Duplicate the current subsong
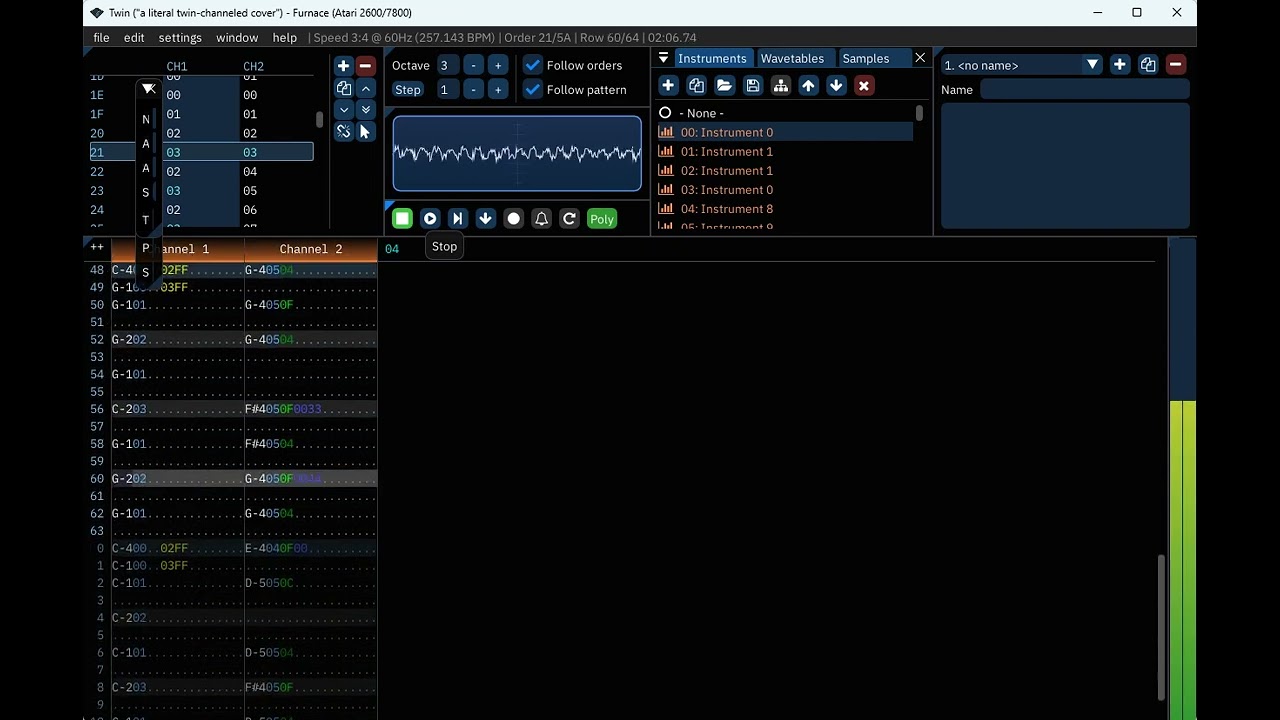This screenshot has height=720, width=1280. [x=1148, y=65]
